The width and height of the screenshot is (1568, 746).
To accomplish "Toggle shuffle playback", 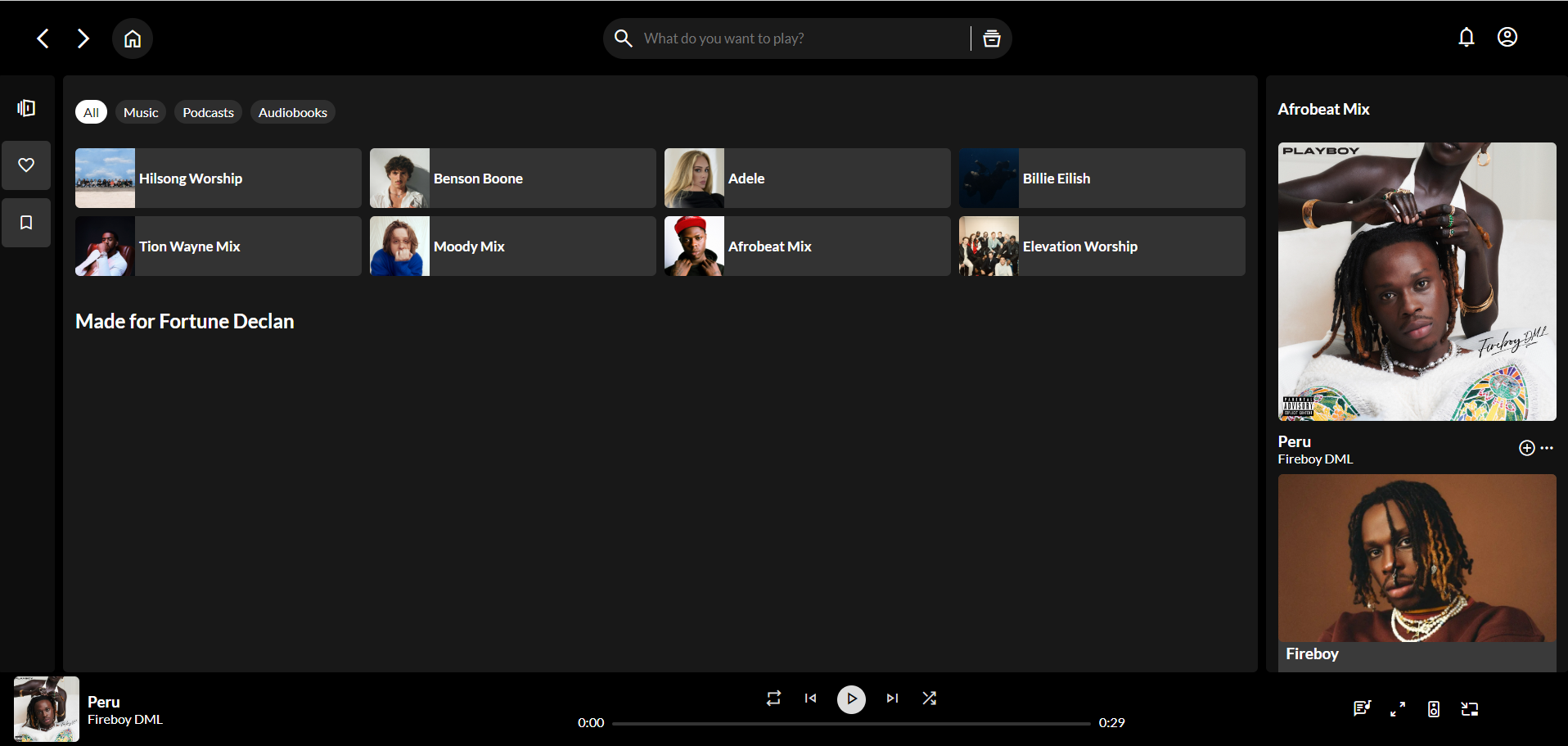I will pyautogui.click(x=929, y=699).
